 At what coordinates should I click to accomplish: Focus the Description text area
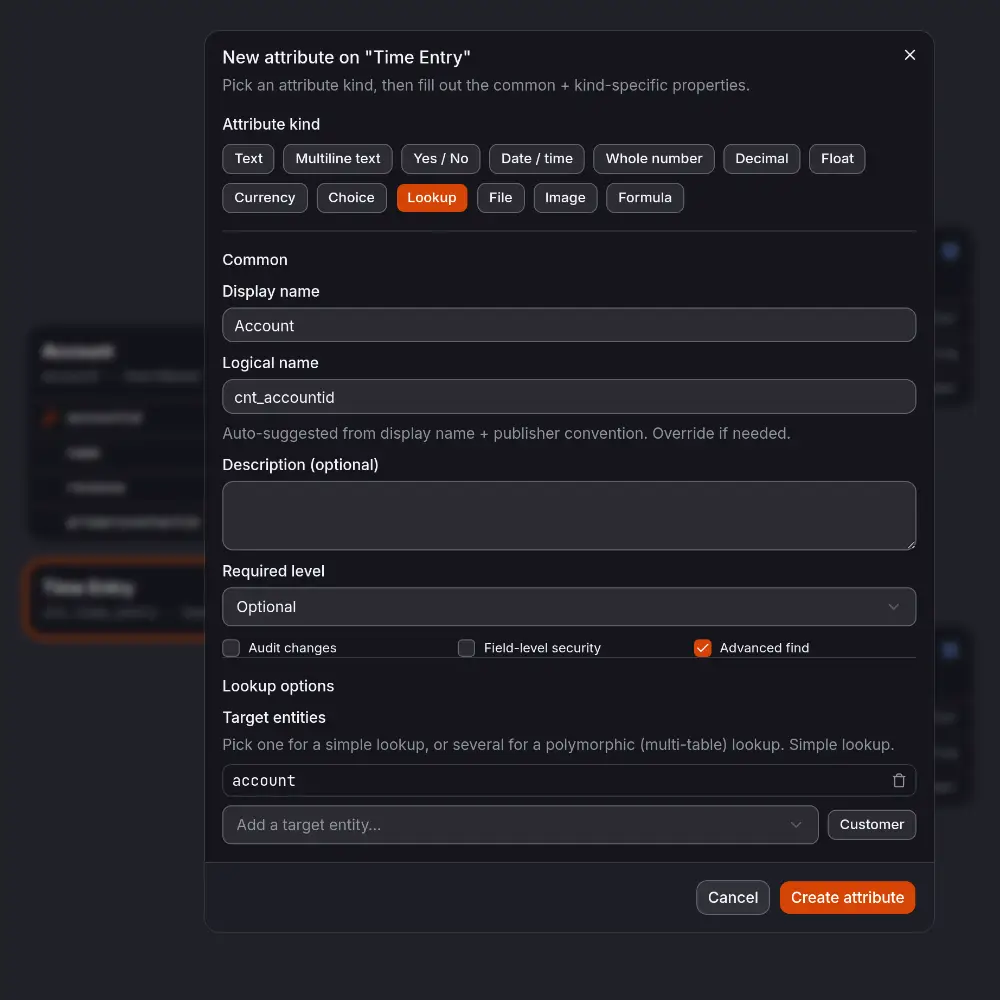(x=569, y=515)
